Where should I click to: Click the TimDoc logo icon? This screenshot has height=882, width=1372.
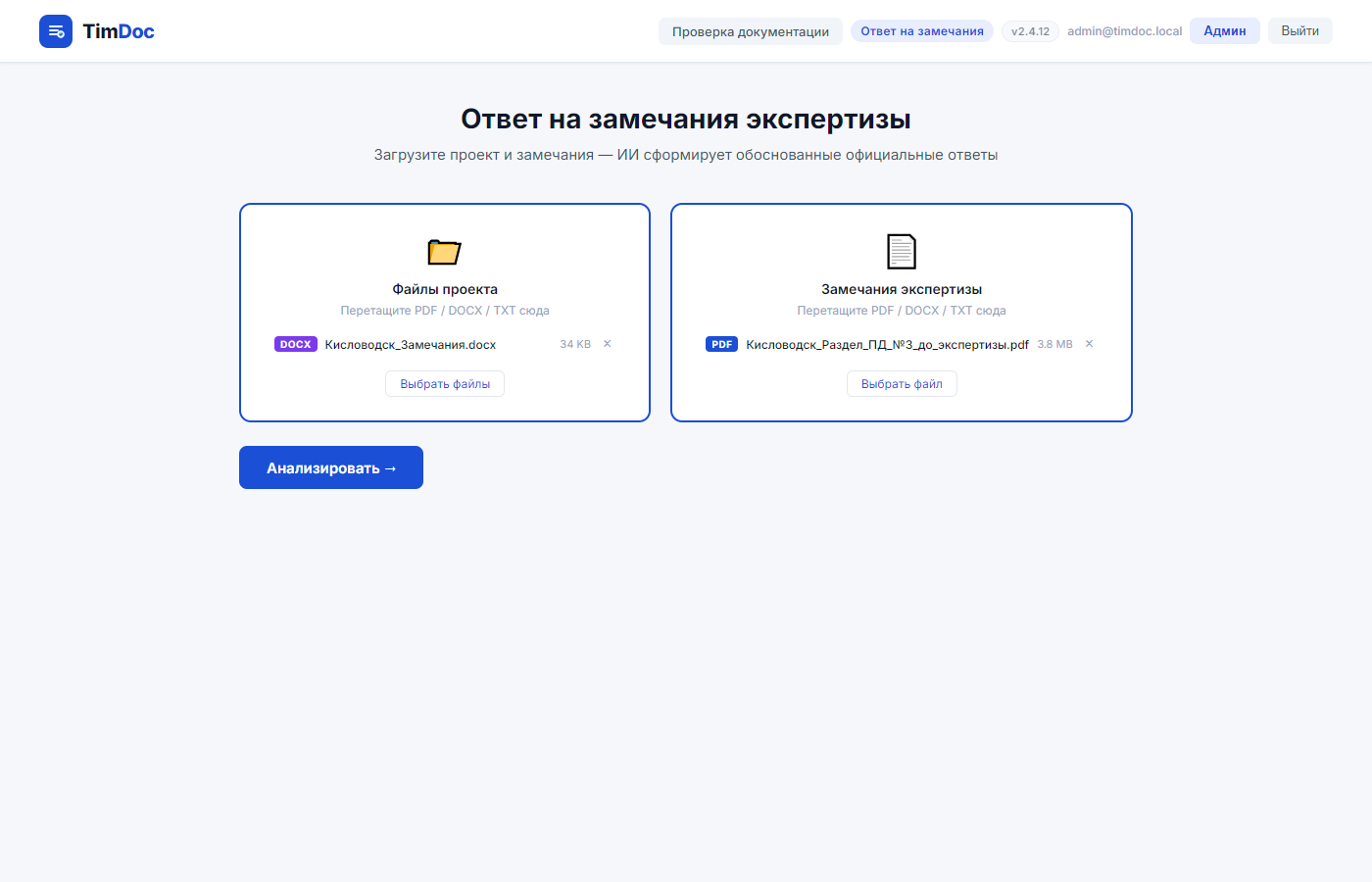coord(56,30)
